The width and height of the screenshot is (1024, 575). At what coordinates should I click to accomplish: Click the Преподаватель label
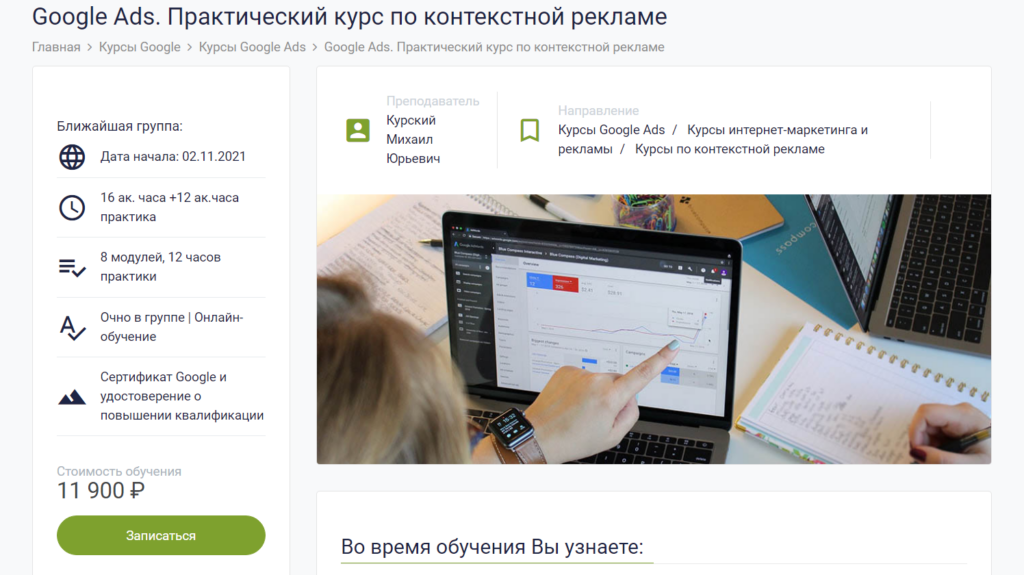432,101
